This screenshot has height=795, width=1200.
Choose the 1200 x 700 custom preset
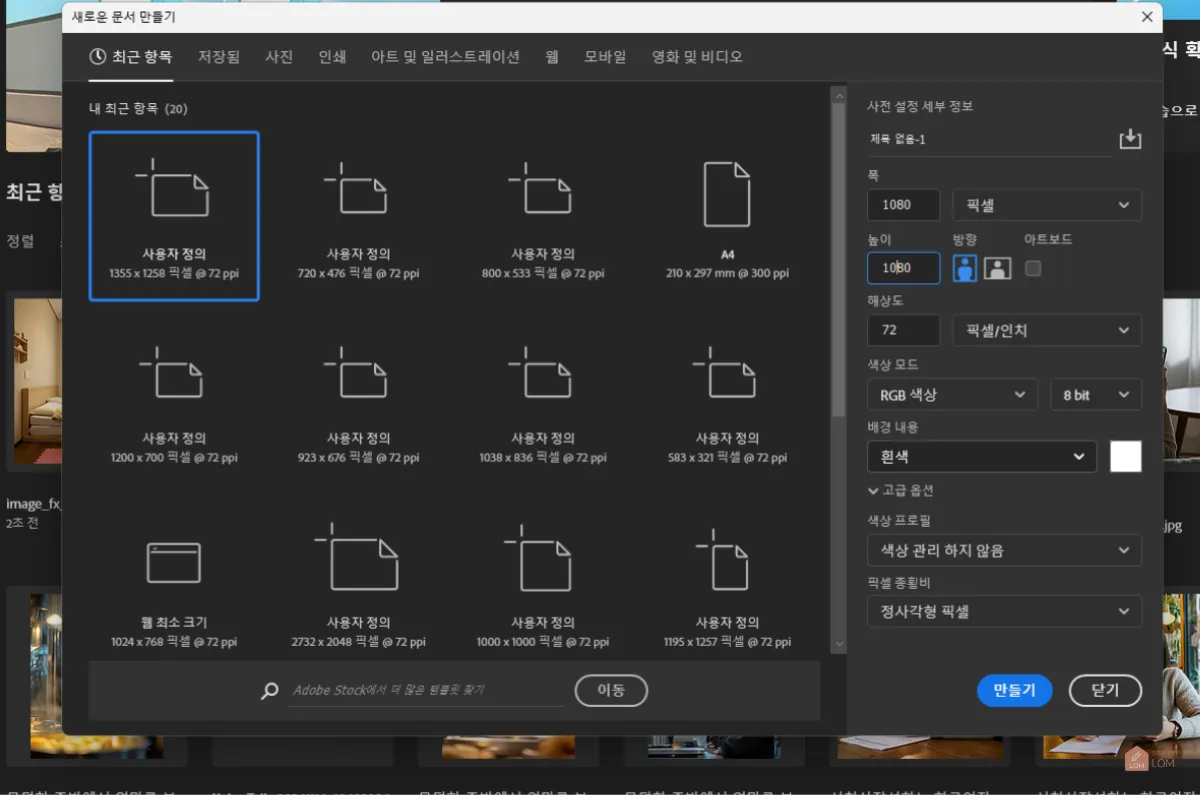click(173, 400)
